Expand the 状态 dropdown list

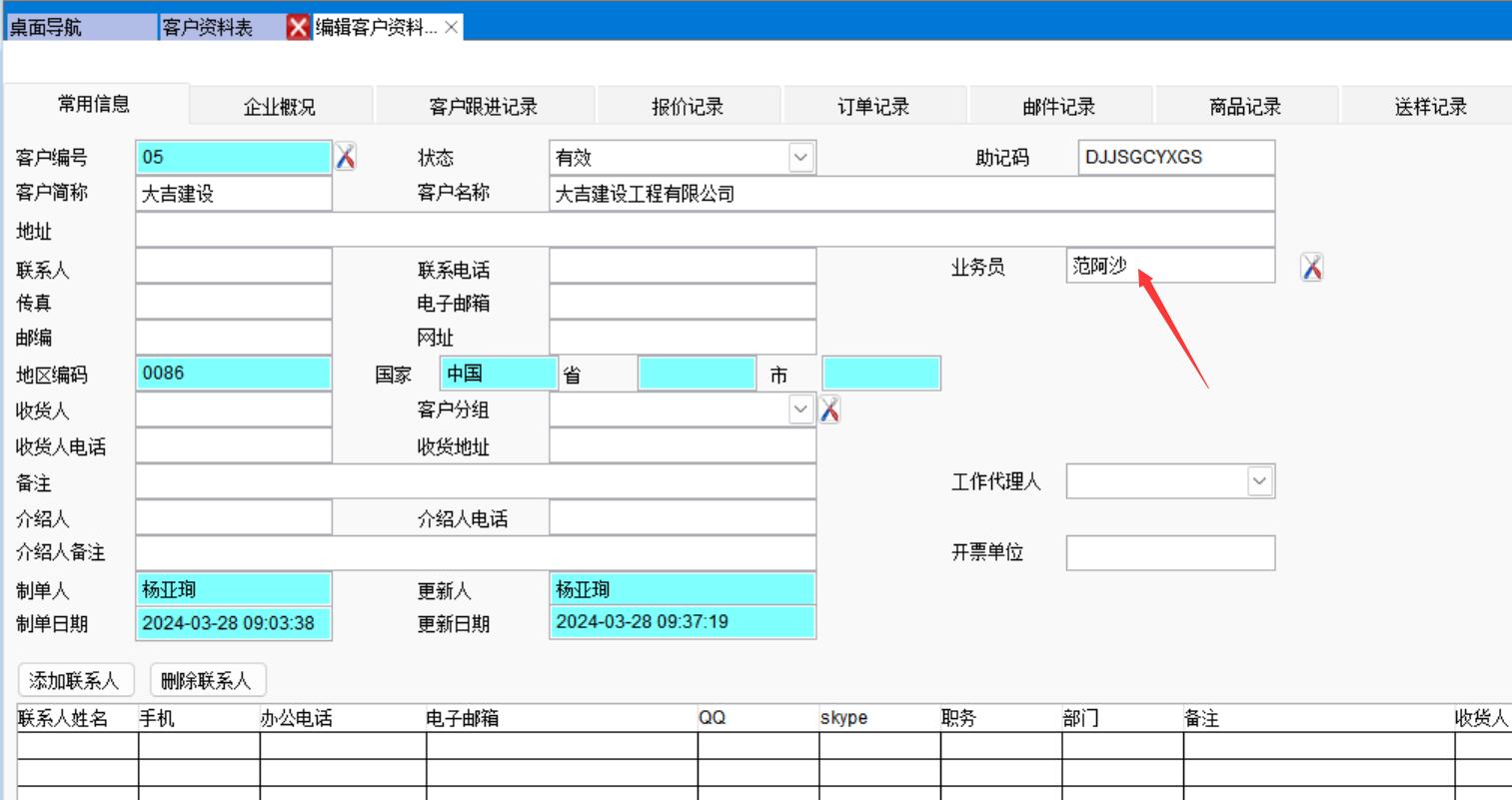click(800, 157)
